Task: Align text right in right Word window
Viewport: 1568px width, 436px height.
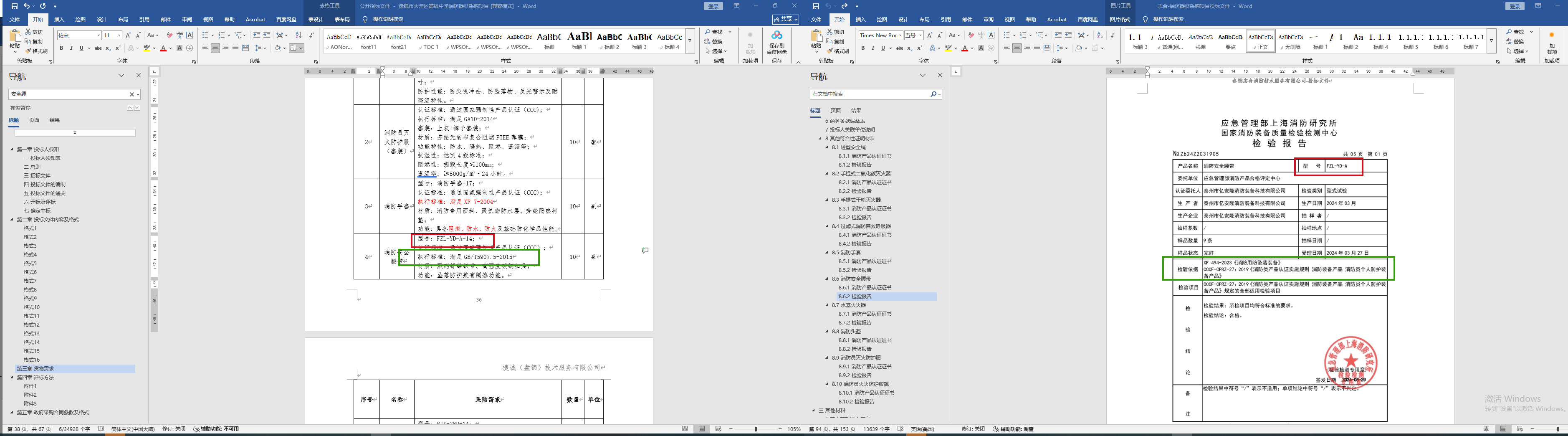Action: coord(1027,48)
